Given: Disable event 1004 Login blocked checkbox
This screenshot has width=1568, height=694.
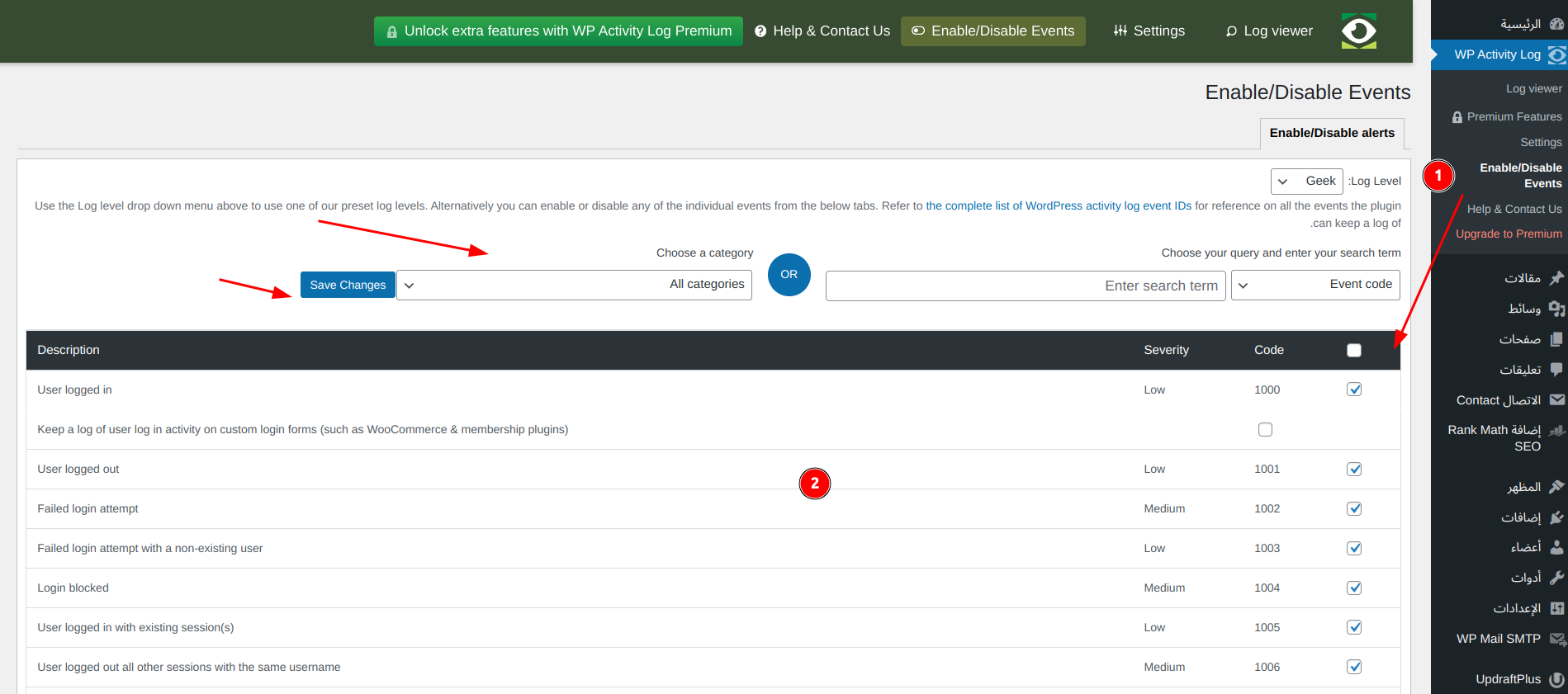Looking at the screenshot, I should click(x=1354, y=588).
